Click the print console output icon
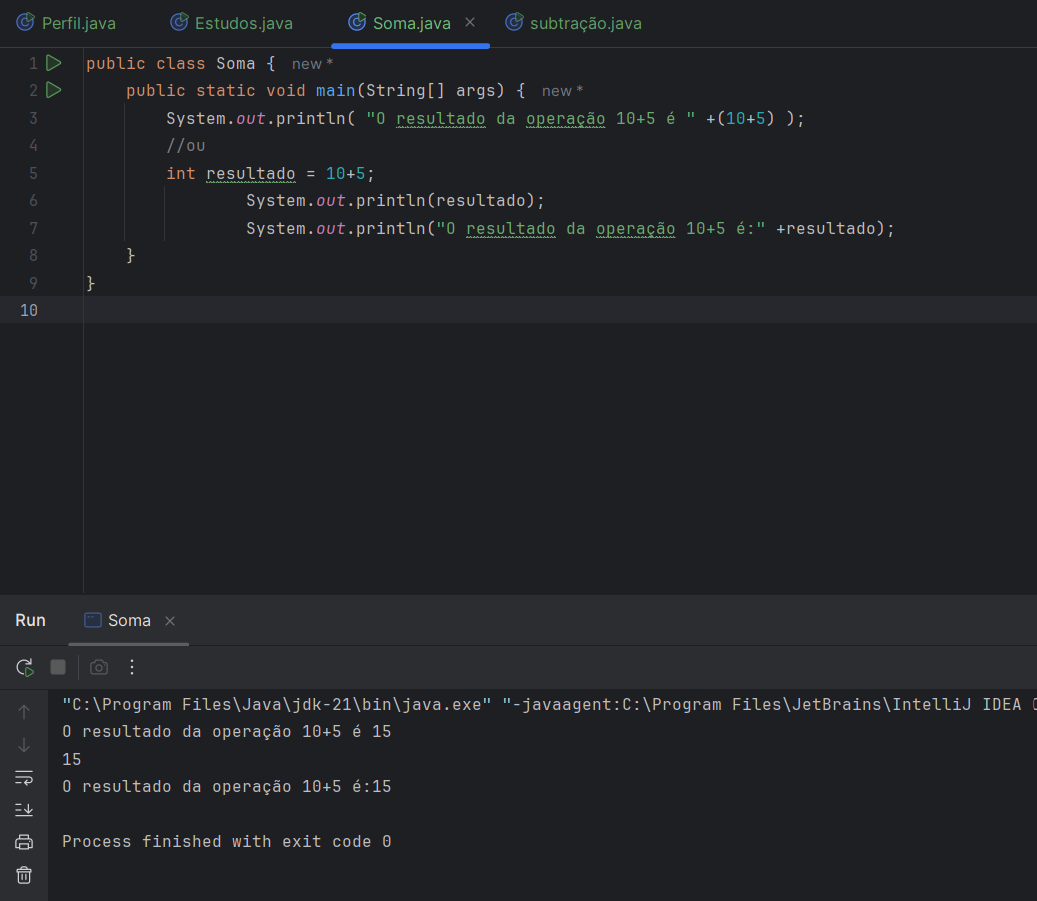This screenshot has width=1037, height=901. 24,842
